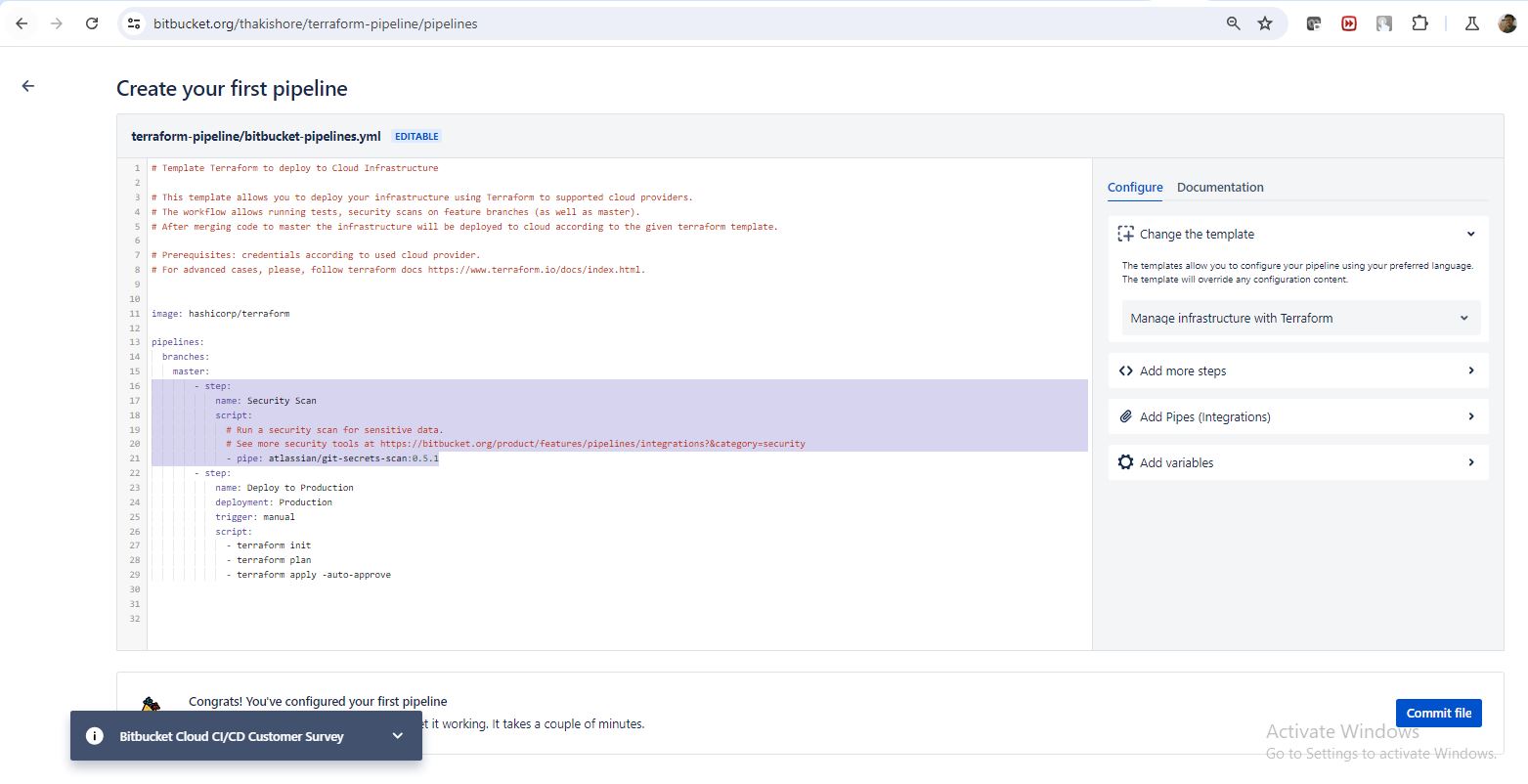Open the browser extensions puzzle icon
The width and height of the screenshot is (1528, 784).
coord(1419,23)
